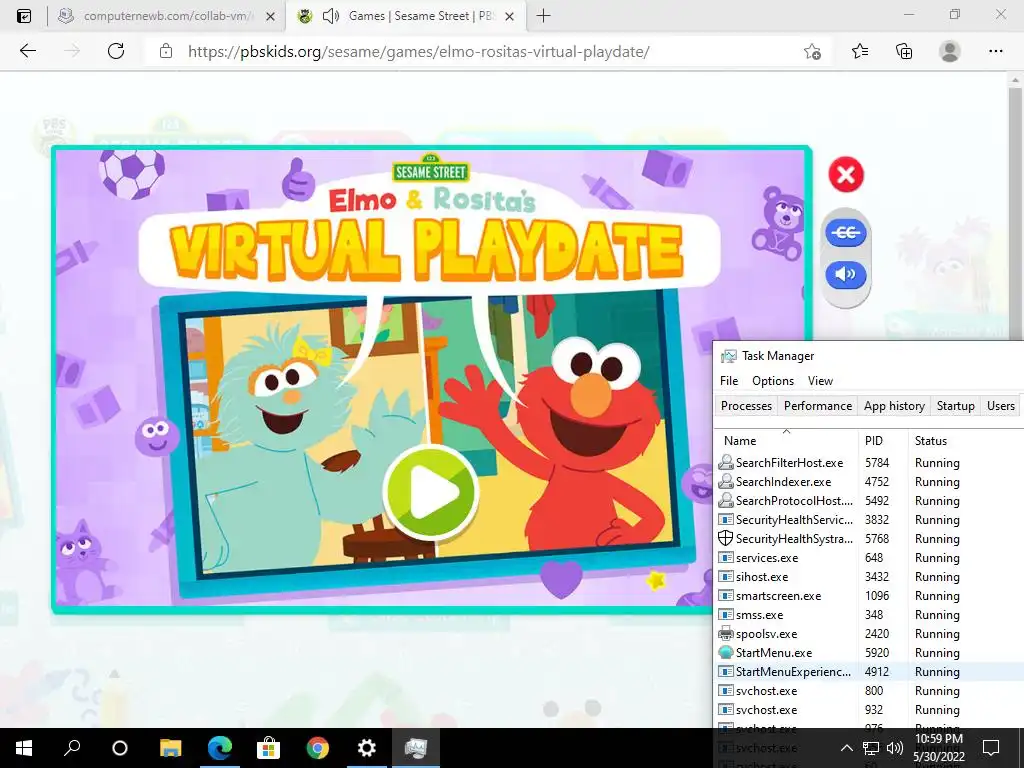Image resolution: width=1024 pixels, height=768 pixels.
Task: Select SearchIndexer.exe process row
Action: (x=869, y=481)
